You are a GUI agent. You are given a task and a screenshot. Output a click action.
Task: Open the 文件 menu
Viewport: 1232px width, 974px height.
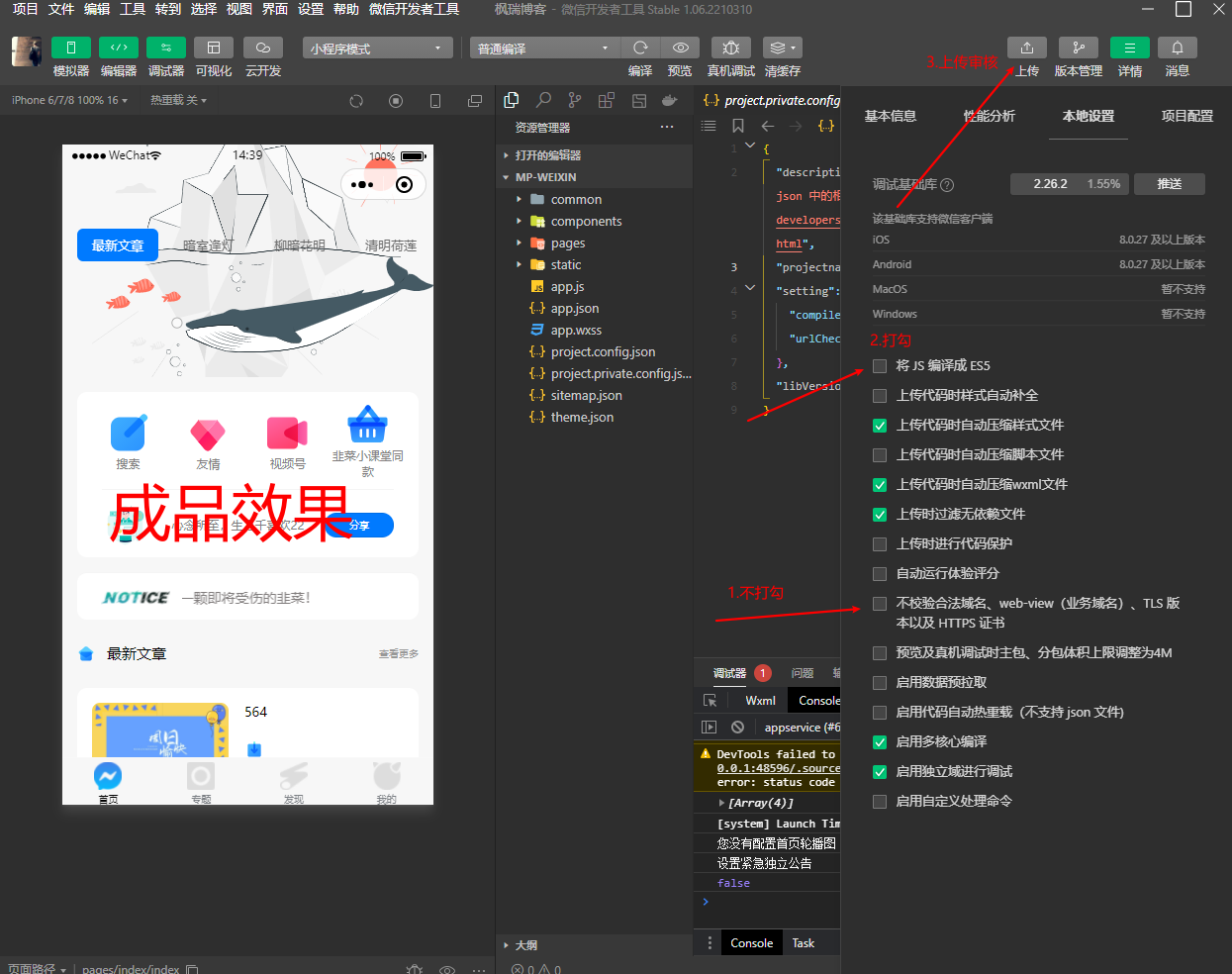(x=61, y=9)
